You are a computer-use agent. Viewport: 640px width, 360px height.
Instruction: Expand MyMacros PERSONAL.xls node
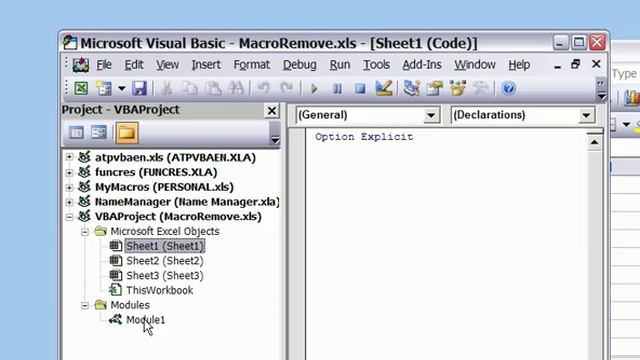[69, 187]
